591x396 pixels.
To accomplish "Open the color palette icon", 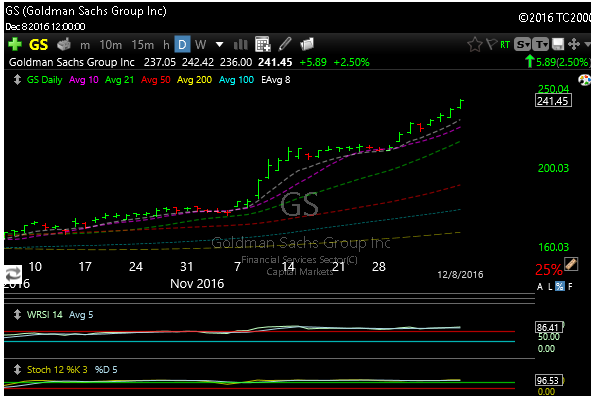I will click(585, 80).
